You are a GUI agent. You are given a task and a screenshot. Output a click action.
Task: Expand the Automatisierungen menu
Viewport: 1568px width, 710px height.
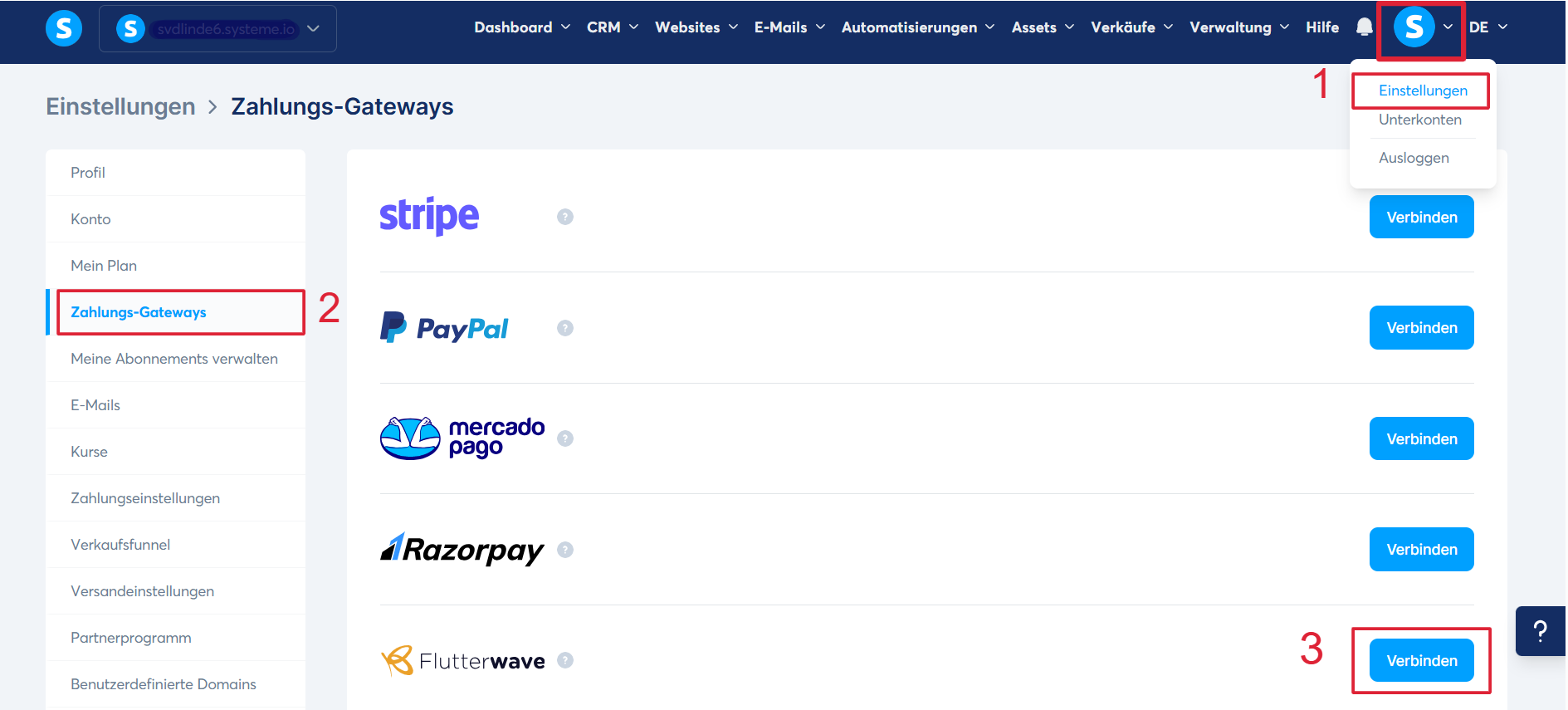[918, 27]
